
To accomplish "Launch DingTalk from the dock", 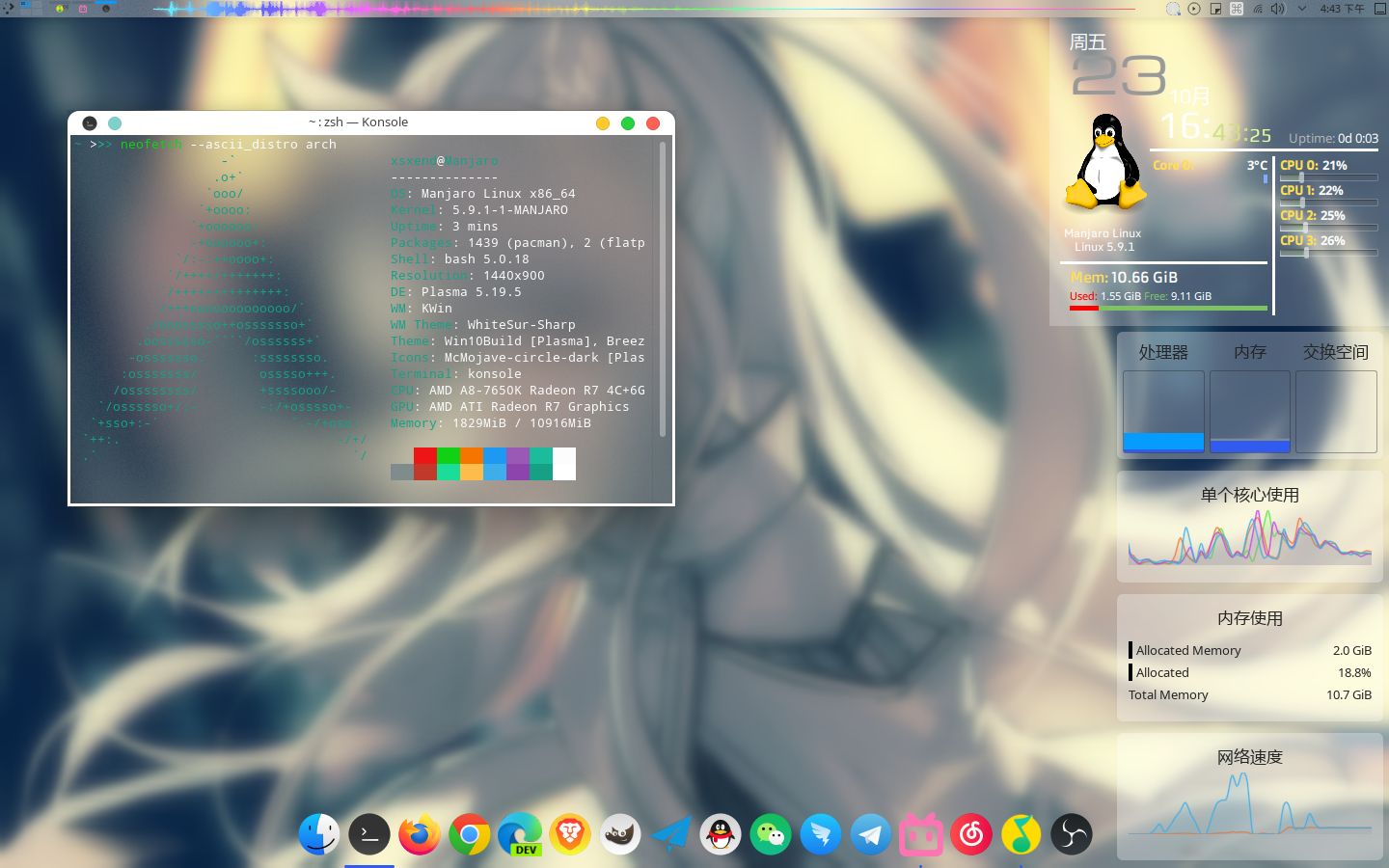I will [x=821, y=834].
